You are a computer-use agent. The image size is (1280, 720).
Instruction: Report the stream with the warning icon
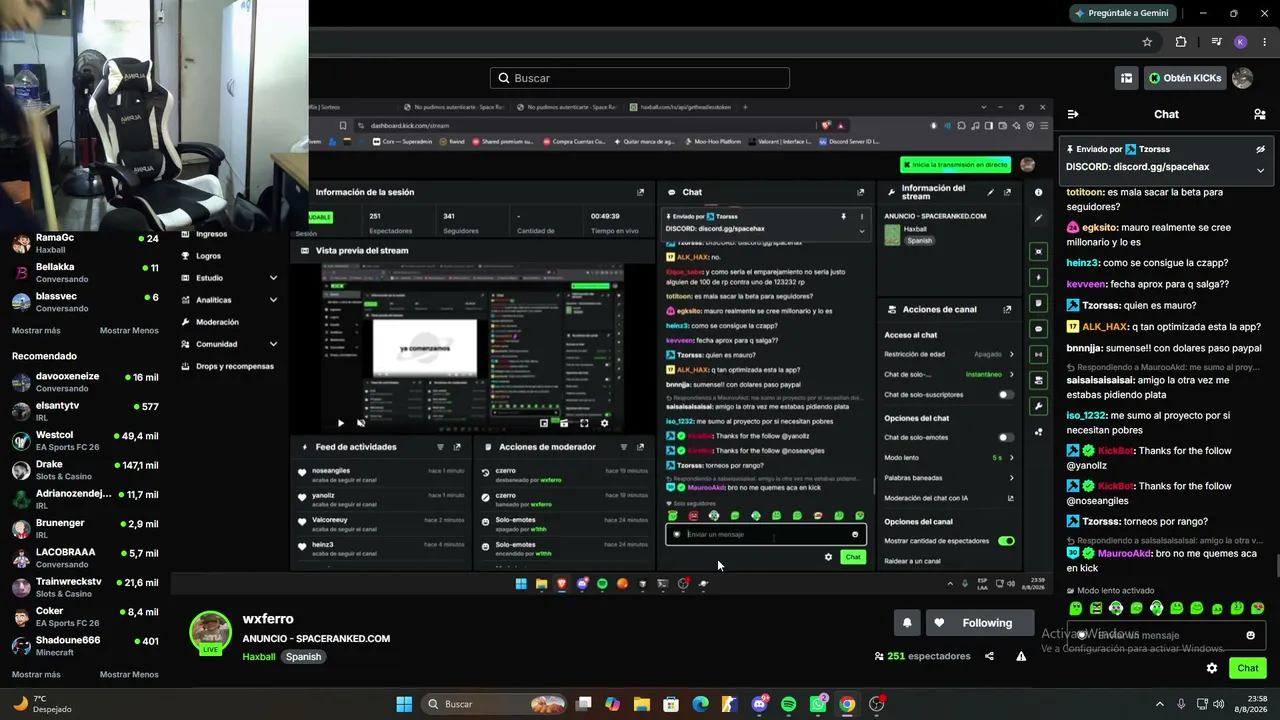[1021, 656]
